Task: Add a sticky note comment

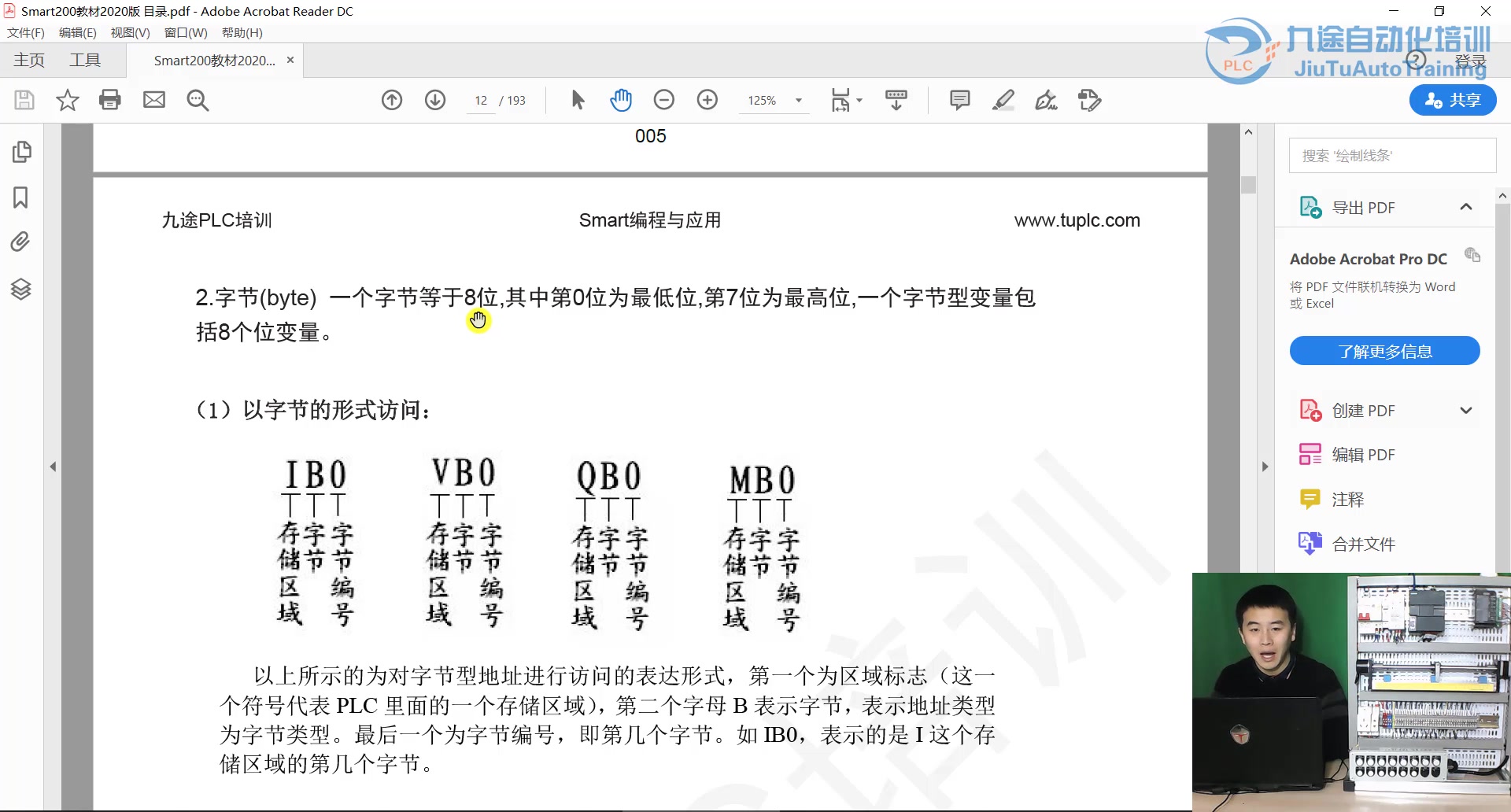Action: (960, 100)
